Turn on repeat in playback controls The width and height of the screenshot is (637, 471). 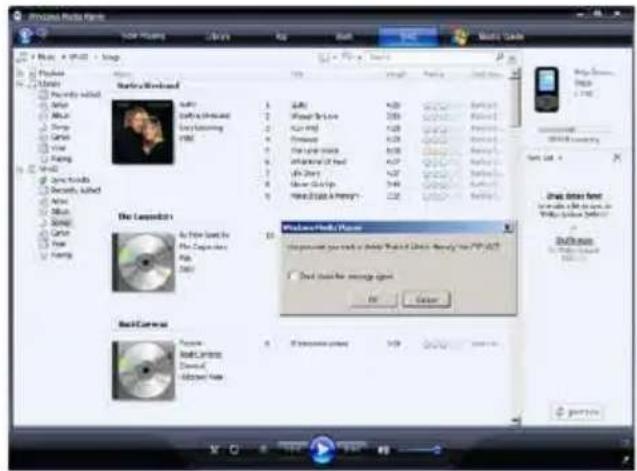pos(234,449)
